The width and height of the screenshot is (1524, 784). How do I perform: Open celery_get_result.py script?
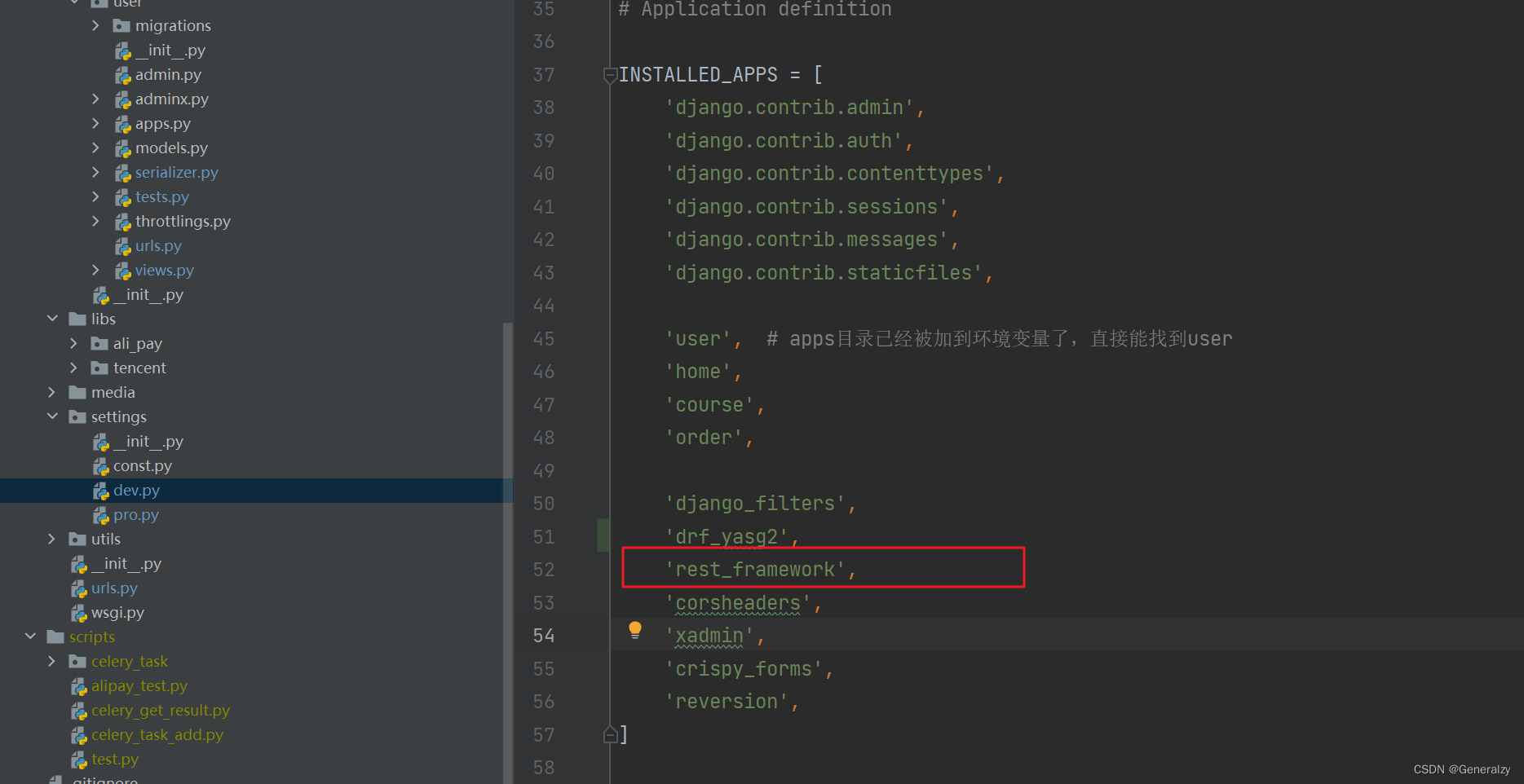point(161,711)
